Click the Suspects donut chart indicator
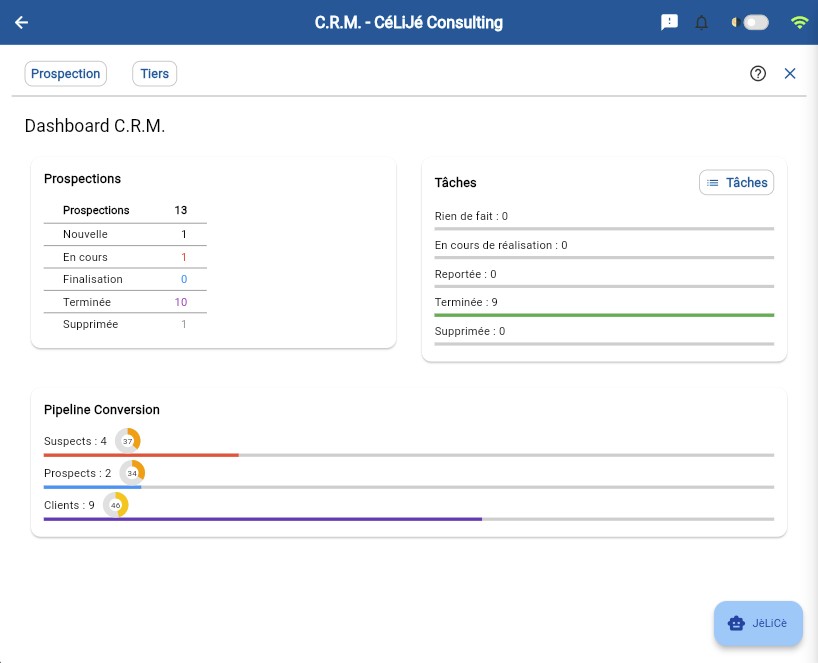The image size is (818, 663). (128, 441)
